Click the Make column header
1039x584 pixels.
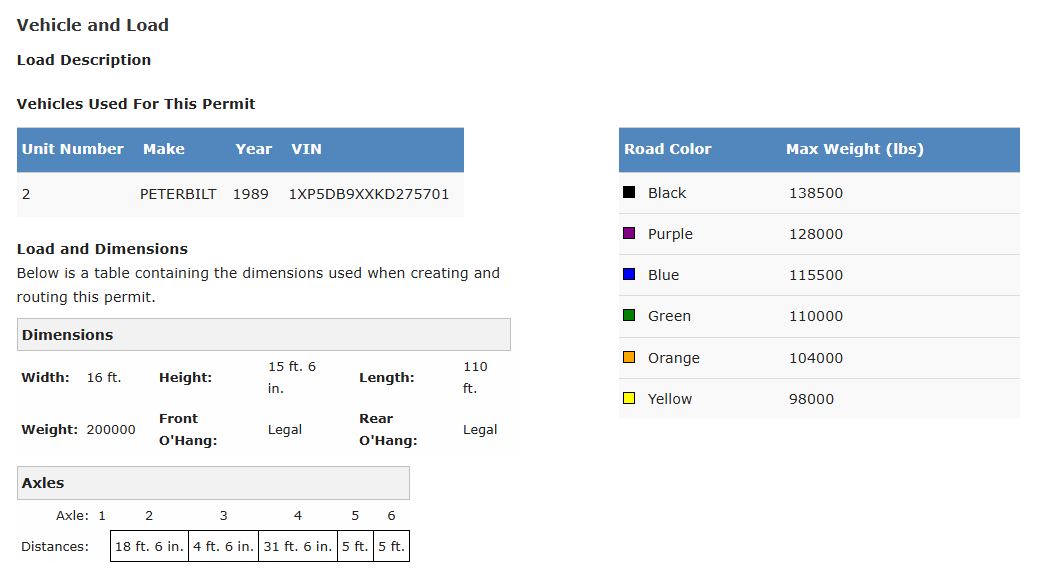tap(164, 149)
